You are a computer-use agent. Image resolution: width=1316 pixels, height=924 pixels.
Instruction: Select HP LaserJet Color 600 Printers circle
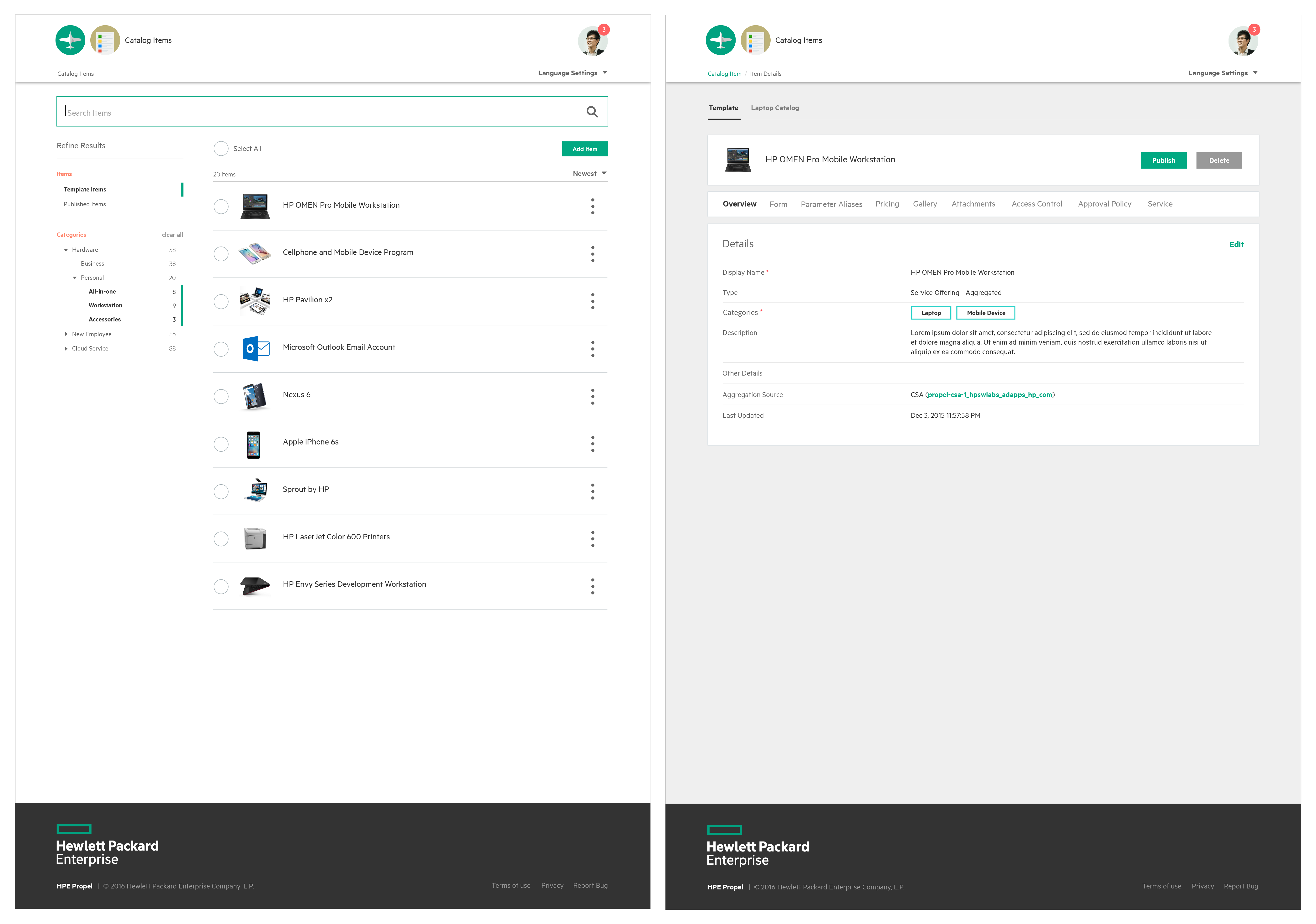click(221, 539)
